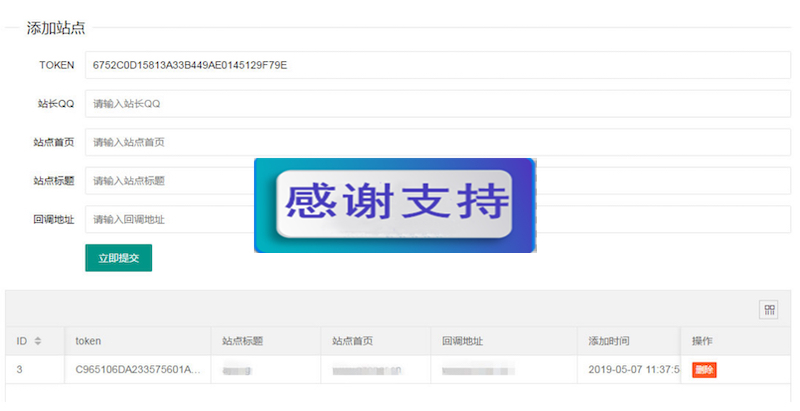Open the table column filter icon

coord(768,310)
